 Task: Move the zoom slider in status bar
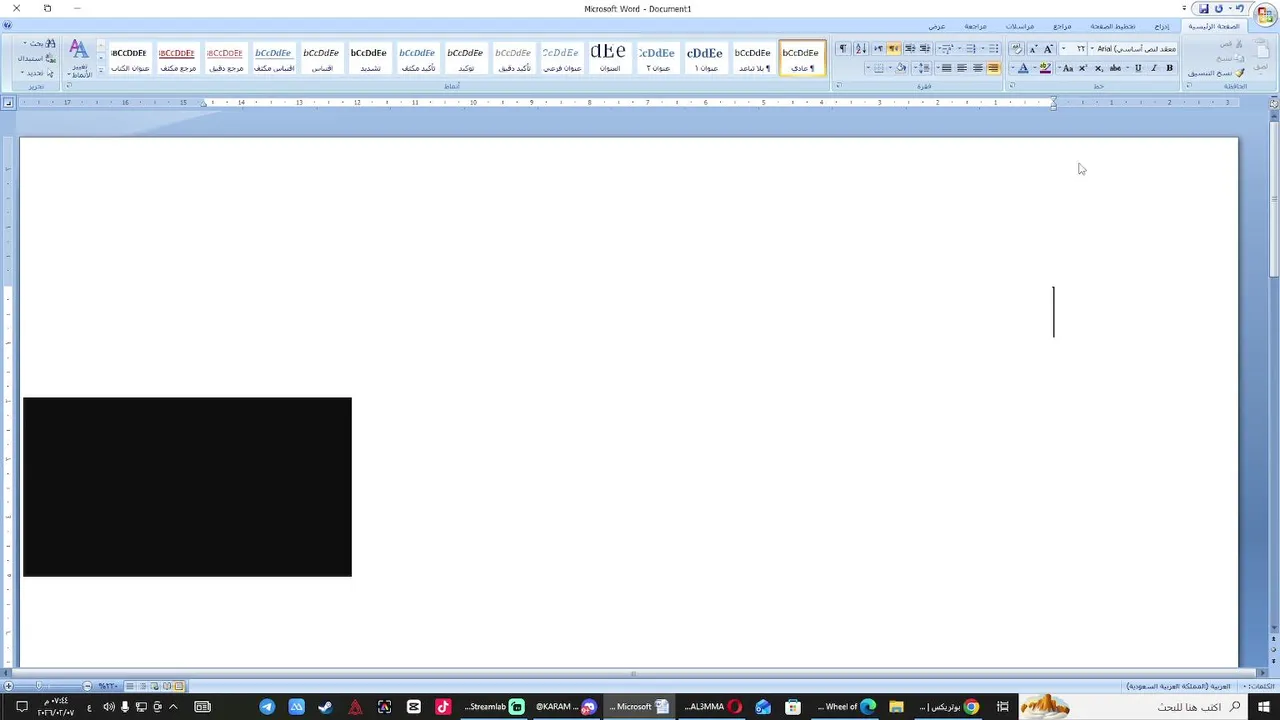(x=40, y=686)
